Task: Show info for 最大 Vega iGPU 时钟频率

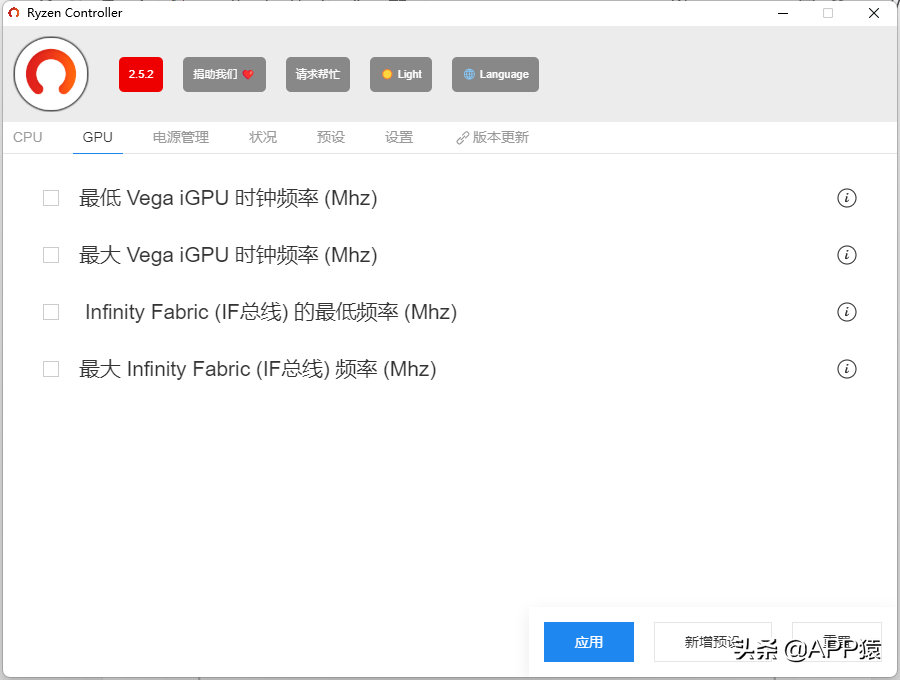Action: click(x=847, y=255)
